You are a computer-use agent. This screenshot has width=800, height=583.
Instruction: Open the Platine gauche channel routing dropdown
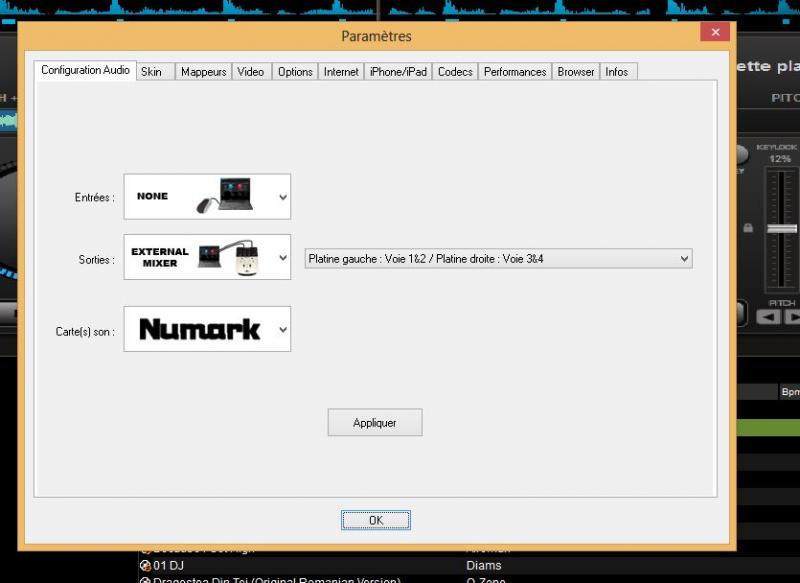pos(498,259)
